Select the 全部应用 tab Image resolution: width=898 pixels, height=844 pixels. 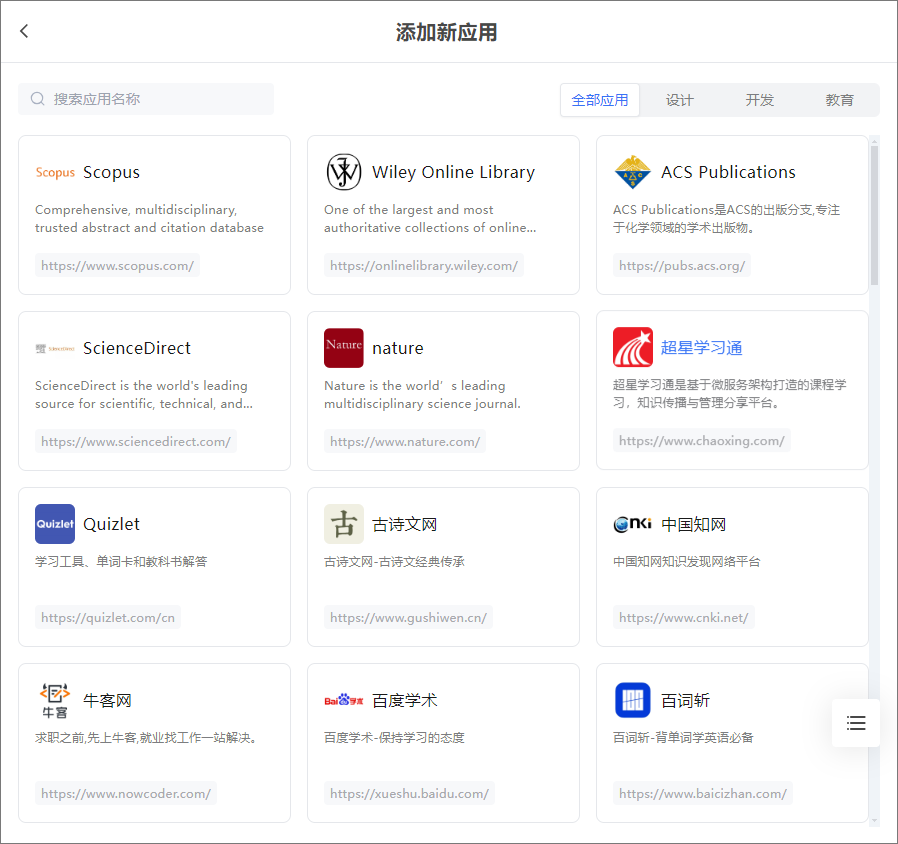pos(600,100)
